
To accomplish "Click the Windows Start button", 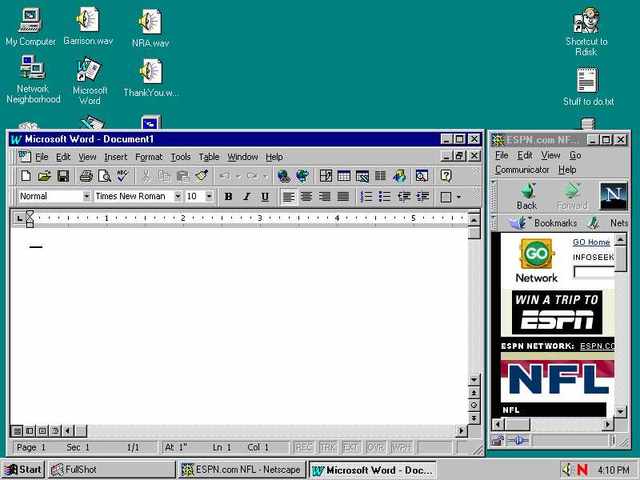I will pyautogui.click(x=23, y=469).
